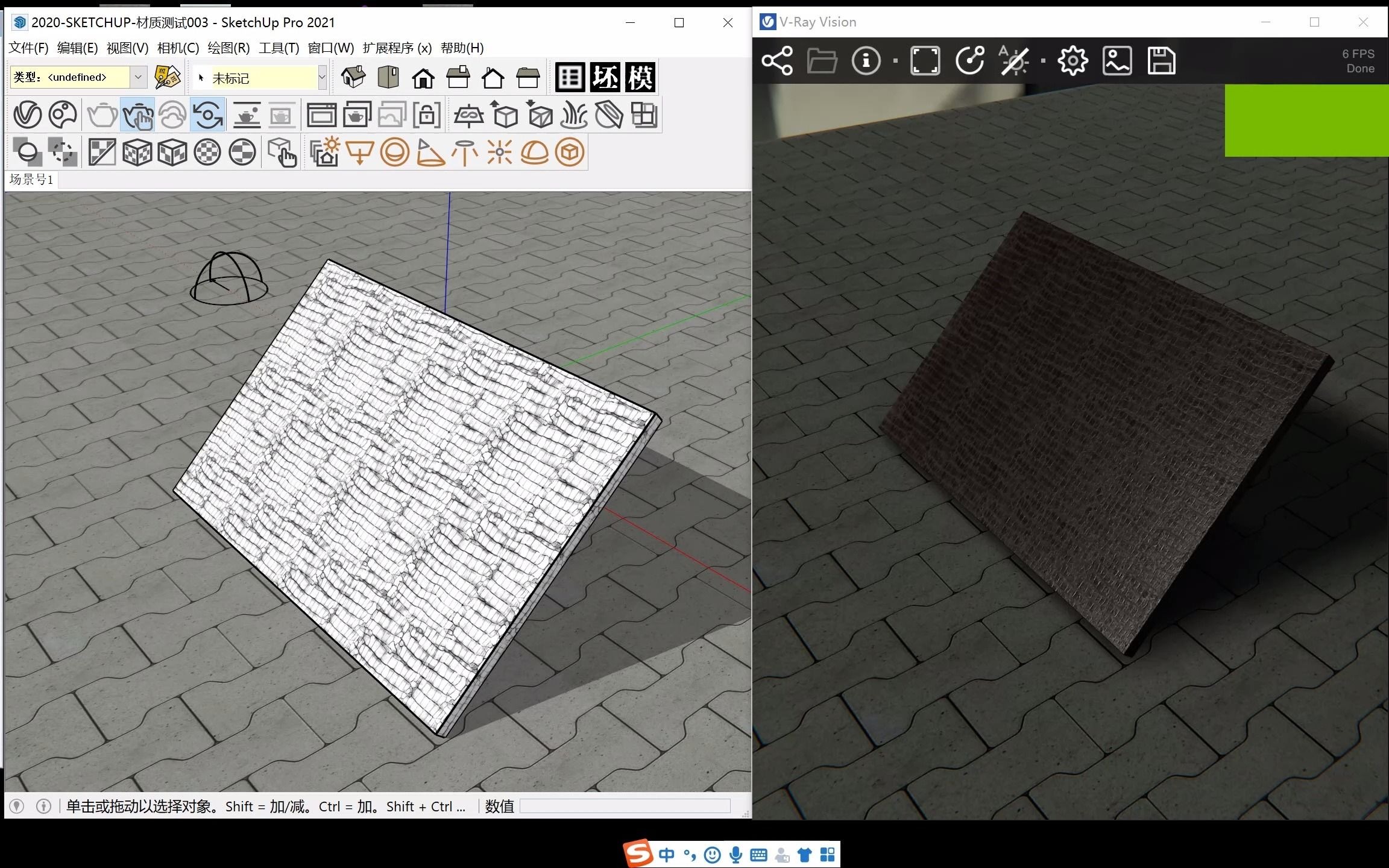The width and height of the screenshot is (1389, 868).
Task: Add a V-Ray infinite plane
Action: click(468, 114)
